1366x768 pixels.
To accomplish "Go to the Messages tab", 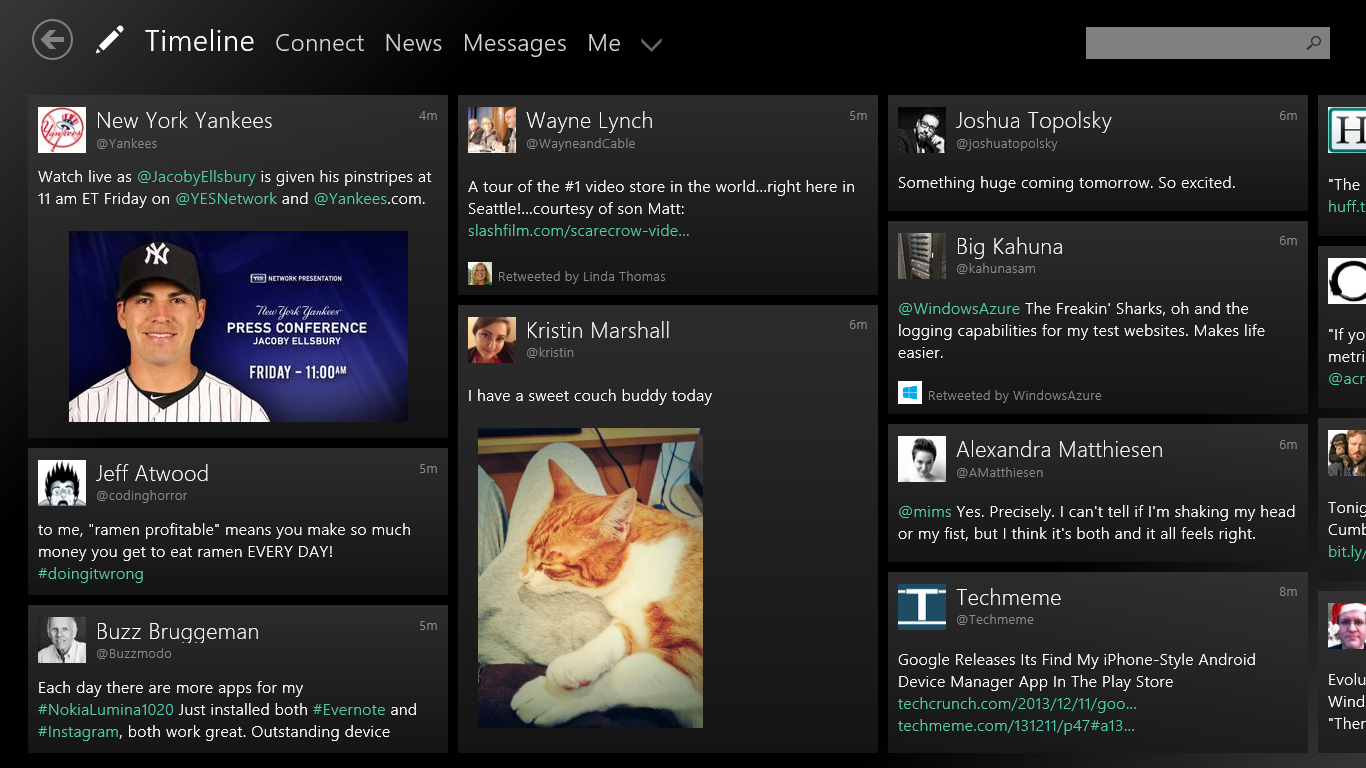I will [514, 43].
